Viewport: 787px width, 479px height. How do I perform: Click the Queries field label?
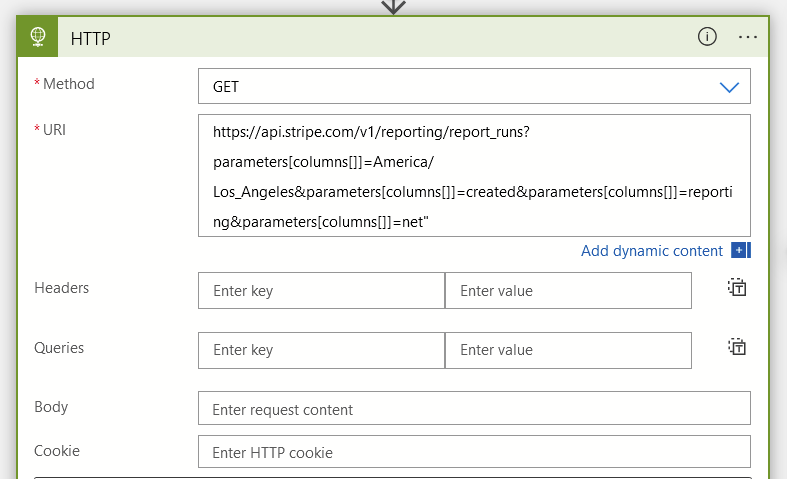pyautogui.click(x=59, y=347)
